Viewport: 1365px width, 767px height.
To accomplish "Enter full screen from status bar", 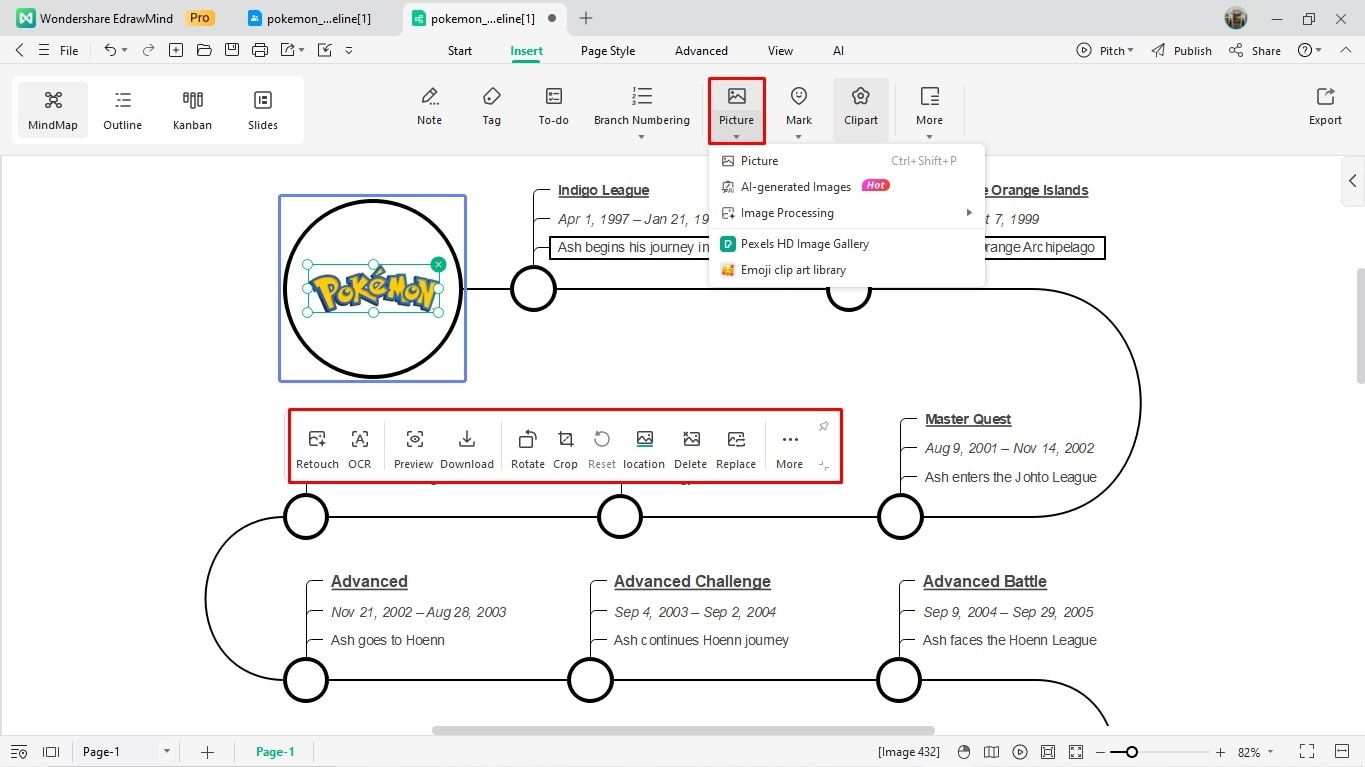I will [1307, 752].
